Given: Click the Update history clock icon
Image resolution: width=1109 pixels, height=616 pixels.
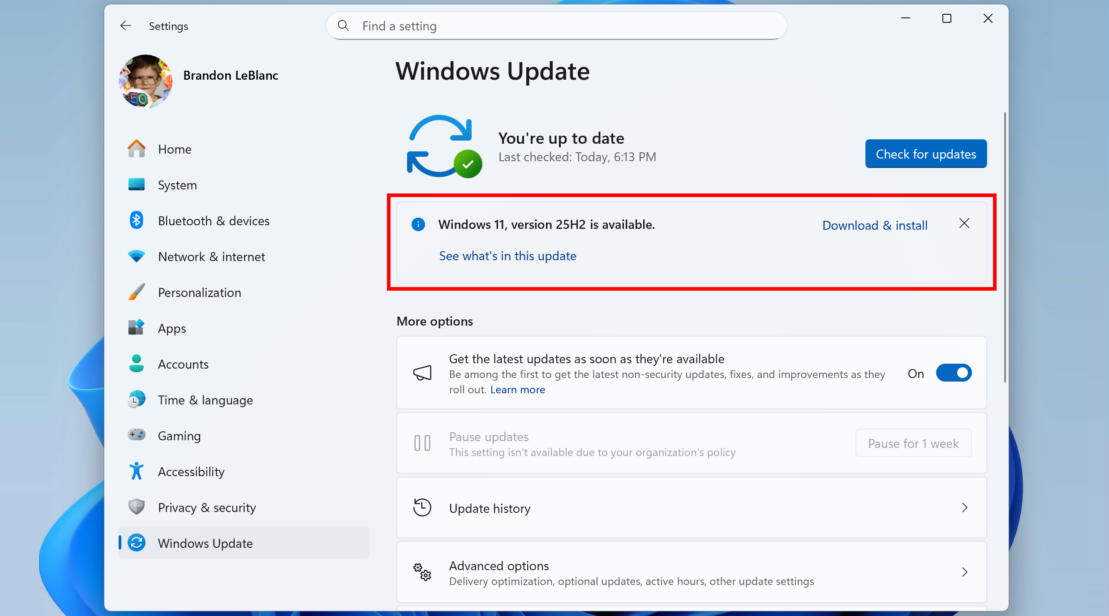Looking at the screenshot, I should tap(422, 508).
